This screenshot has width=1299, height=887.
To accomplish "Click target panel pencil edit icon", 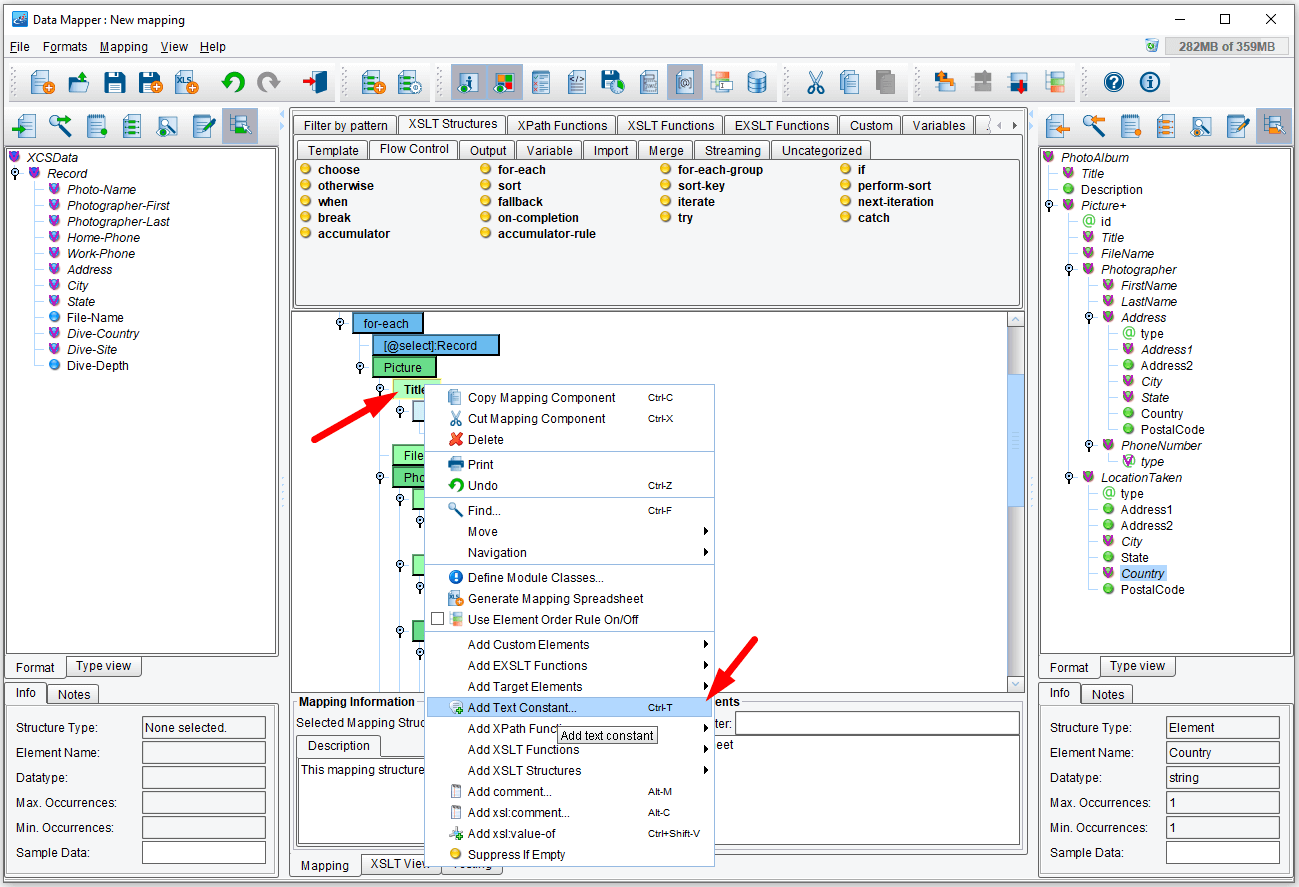I will (1238, 126).
